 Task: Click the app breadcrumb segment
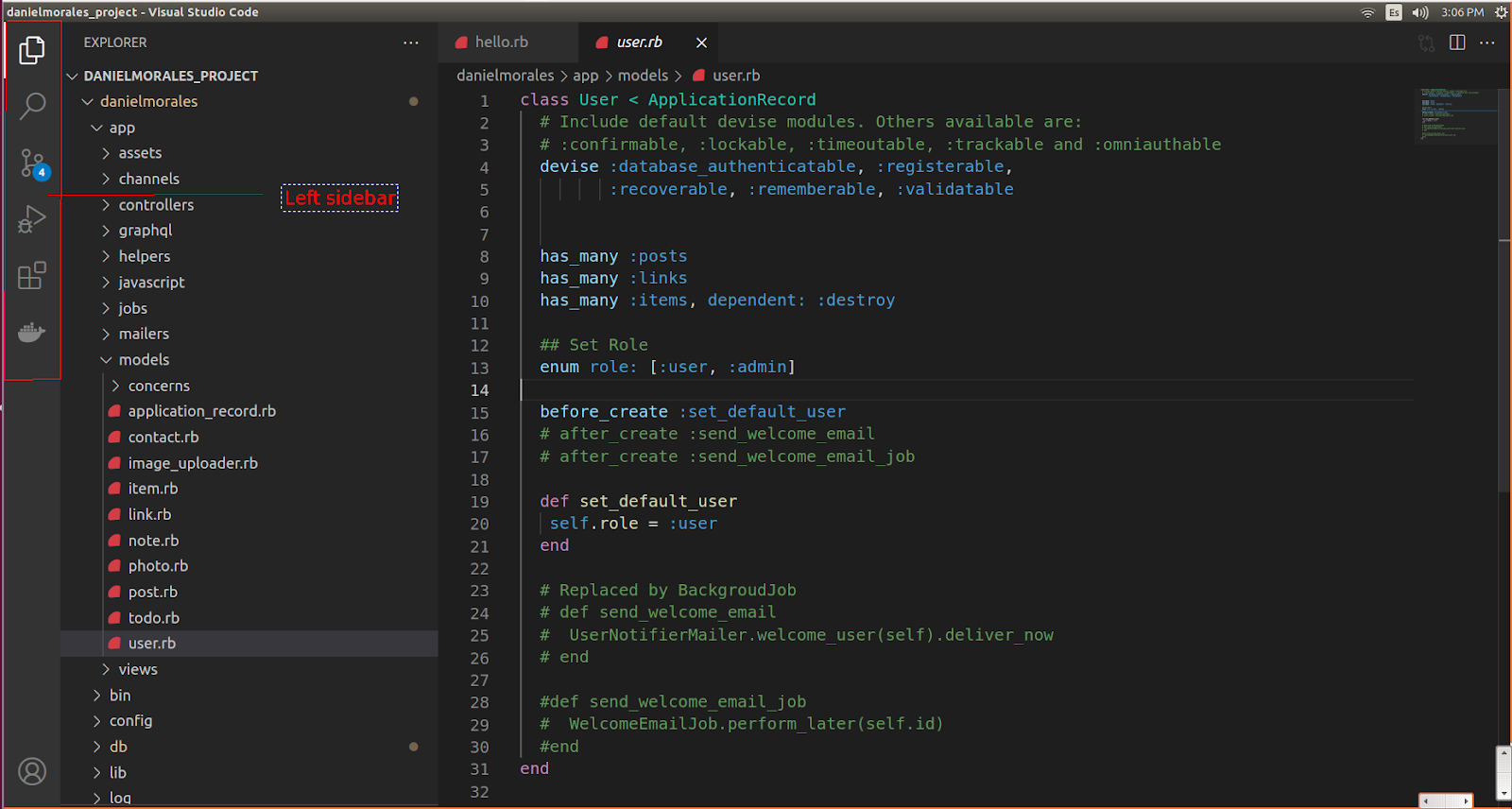coord(585,76)
